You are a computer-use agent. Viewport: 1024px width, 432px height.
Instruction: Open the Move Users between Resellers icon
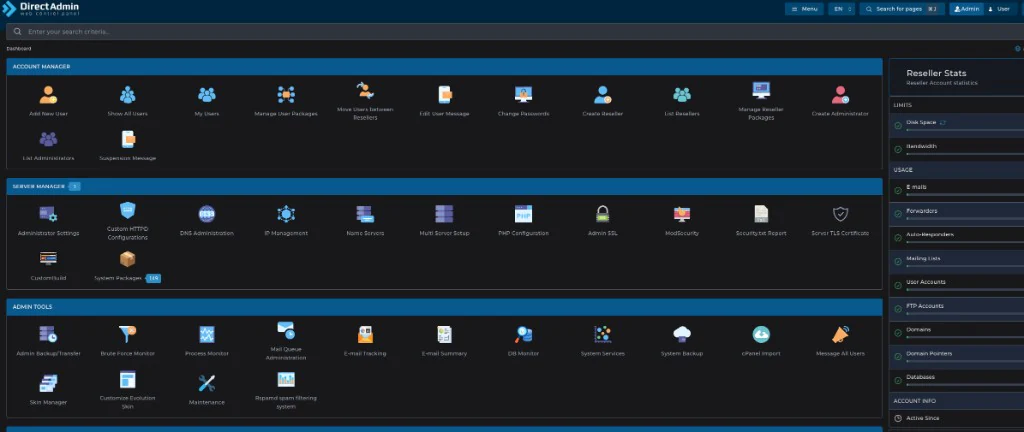365,91
